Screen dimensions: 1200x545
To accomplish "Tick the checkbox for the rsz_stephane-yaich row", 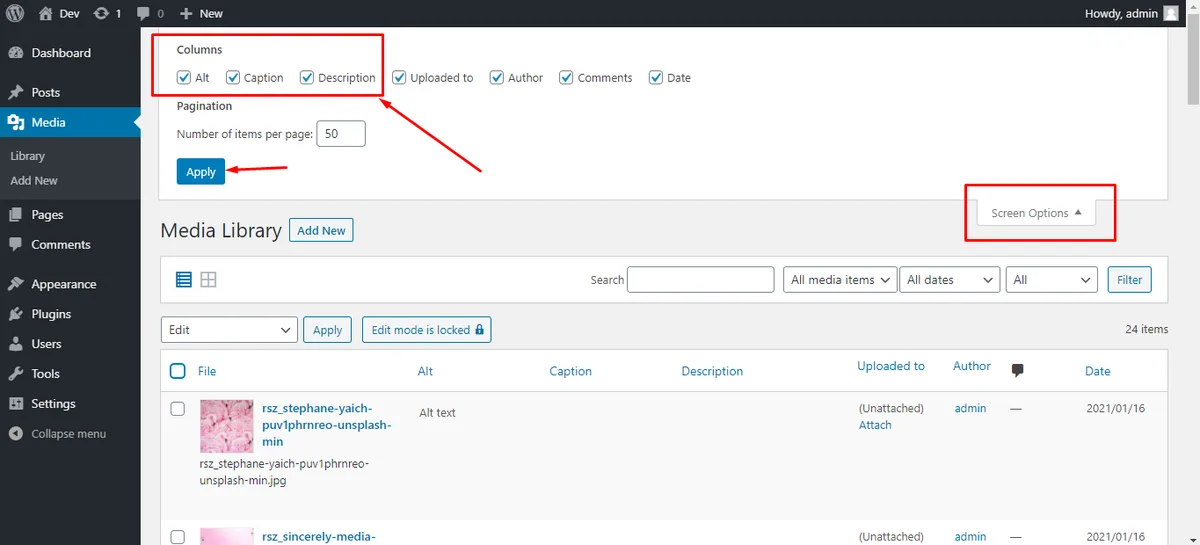I will tap(178, 409).
